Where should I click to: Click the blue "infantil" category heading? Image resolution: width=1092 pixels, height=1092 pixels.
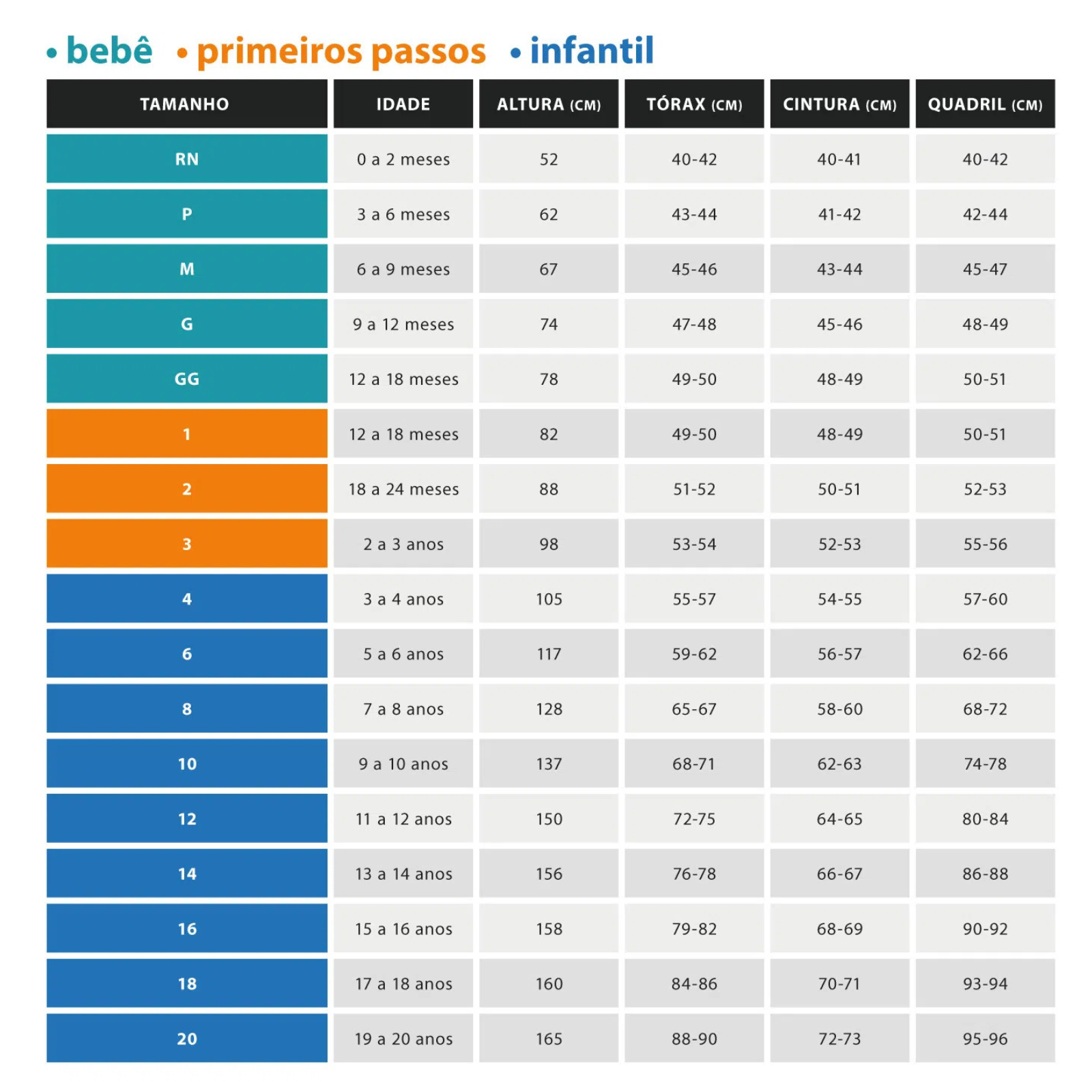(x=591, y=52)
